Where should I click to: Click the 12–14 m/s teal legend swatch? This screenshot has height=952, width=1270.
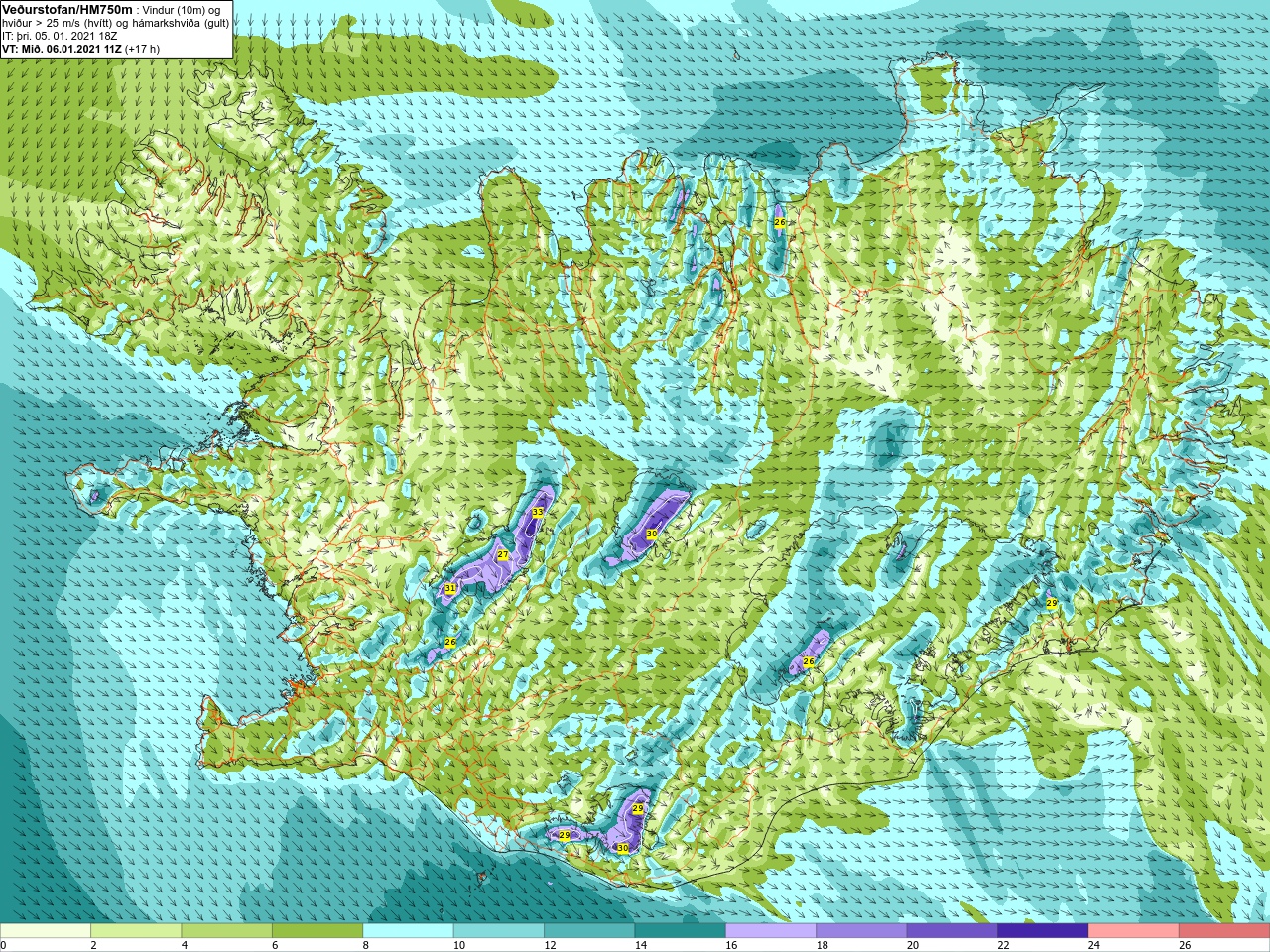(x=589, y=931)
